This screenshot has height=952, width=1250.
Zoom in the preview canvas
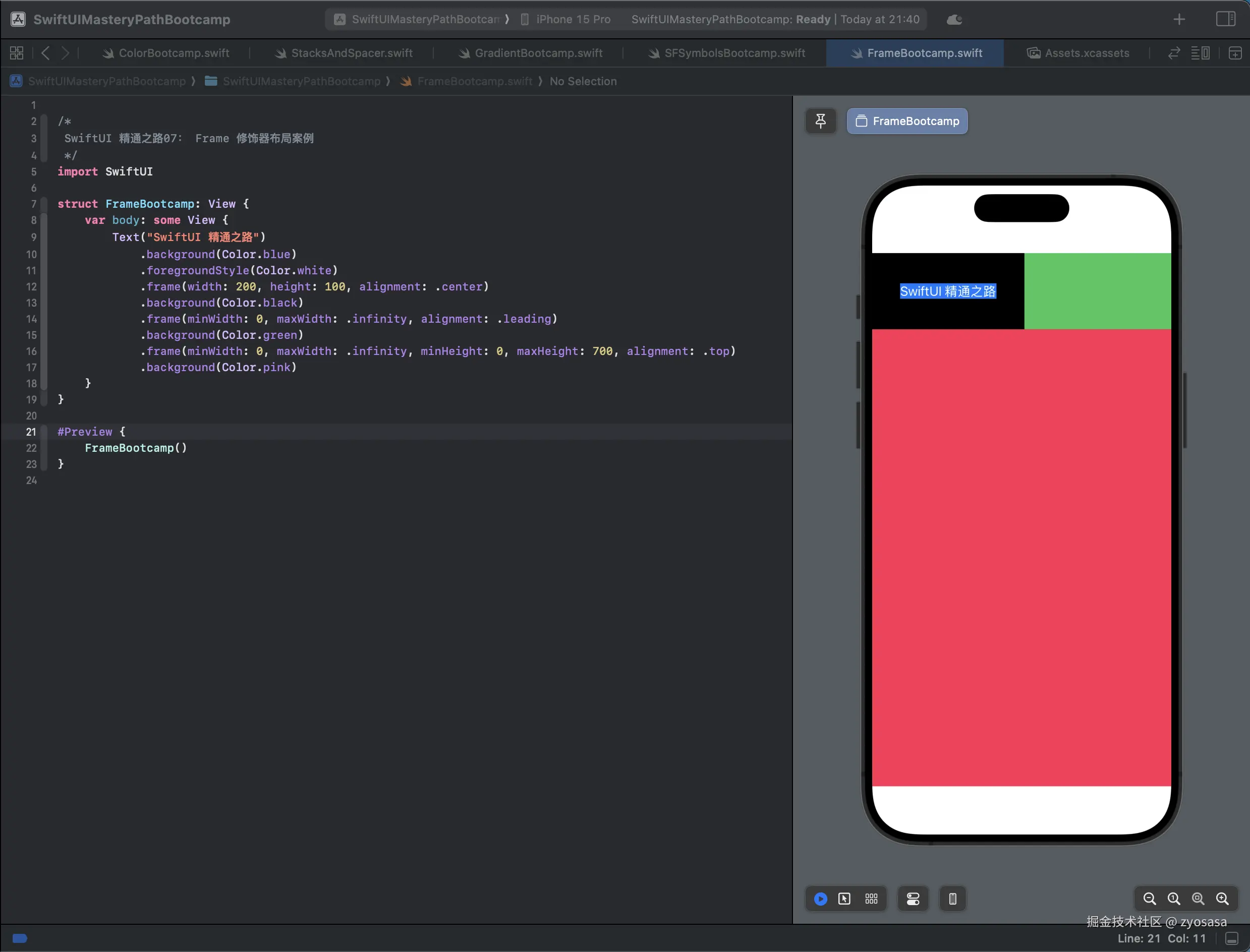tap(1222, 899)
